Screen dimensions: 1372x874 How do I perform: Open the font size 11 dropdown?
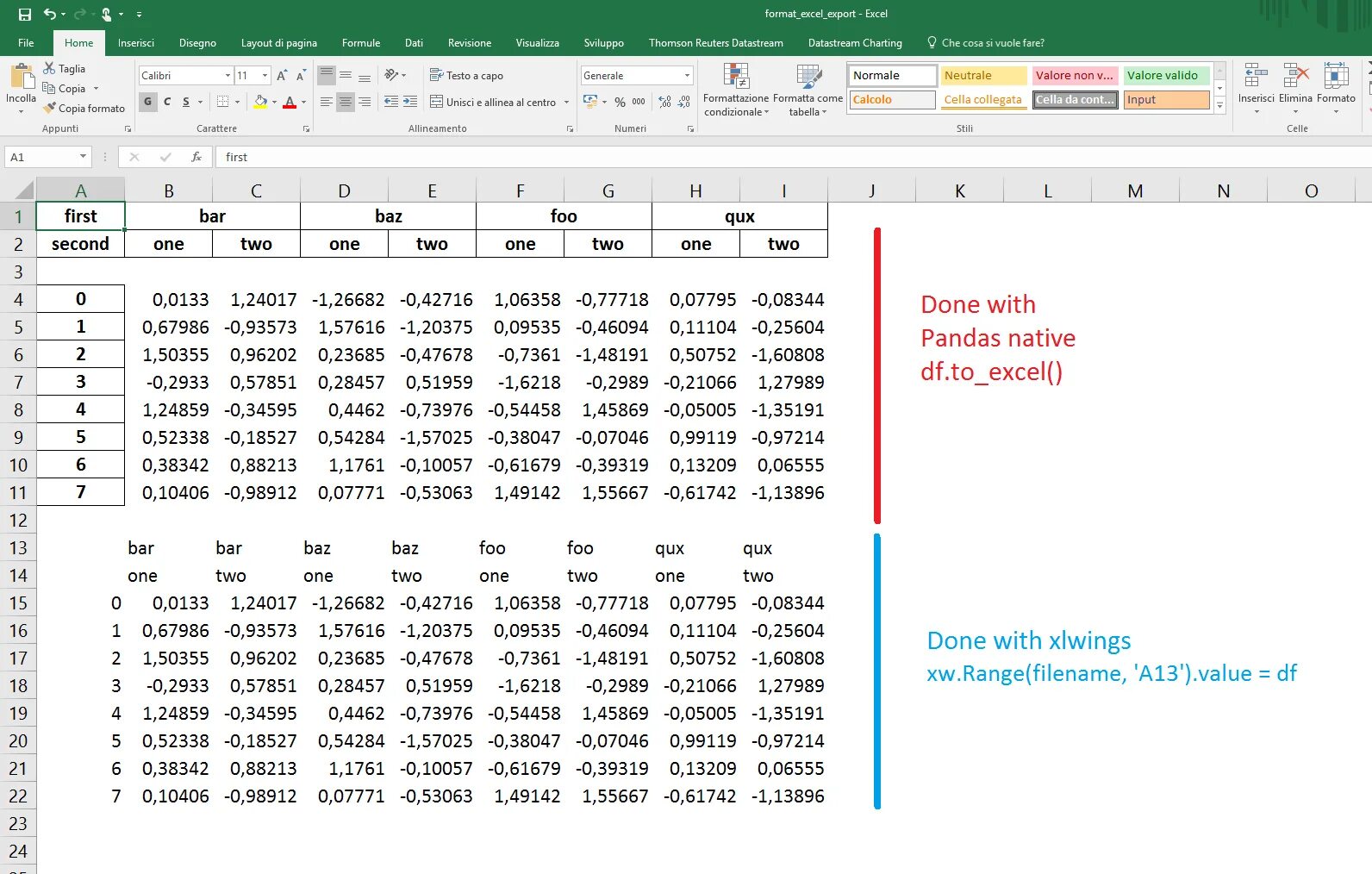click(265, 76)
